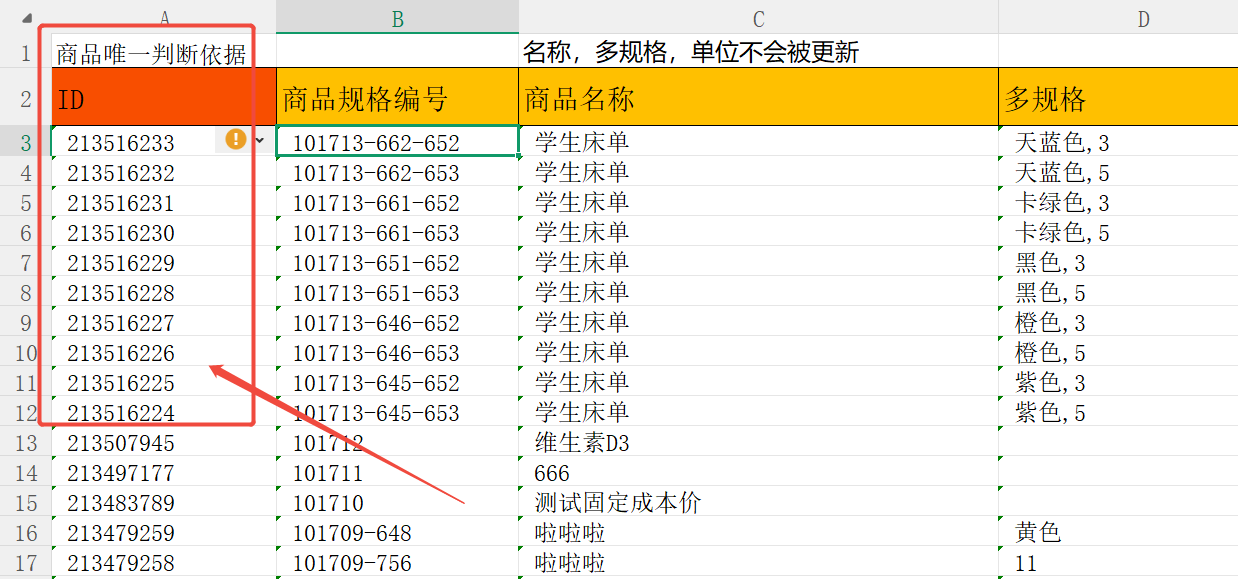Select cell with ID 213479258
This screenshot has width=1238, height=579.
(x=121, y=563)
